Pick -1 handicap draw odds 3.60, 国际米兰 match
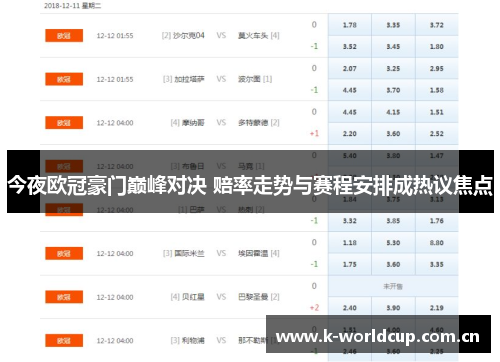Image resolution: width=500 pixels, height=362 pixels. pos(393,264)
